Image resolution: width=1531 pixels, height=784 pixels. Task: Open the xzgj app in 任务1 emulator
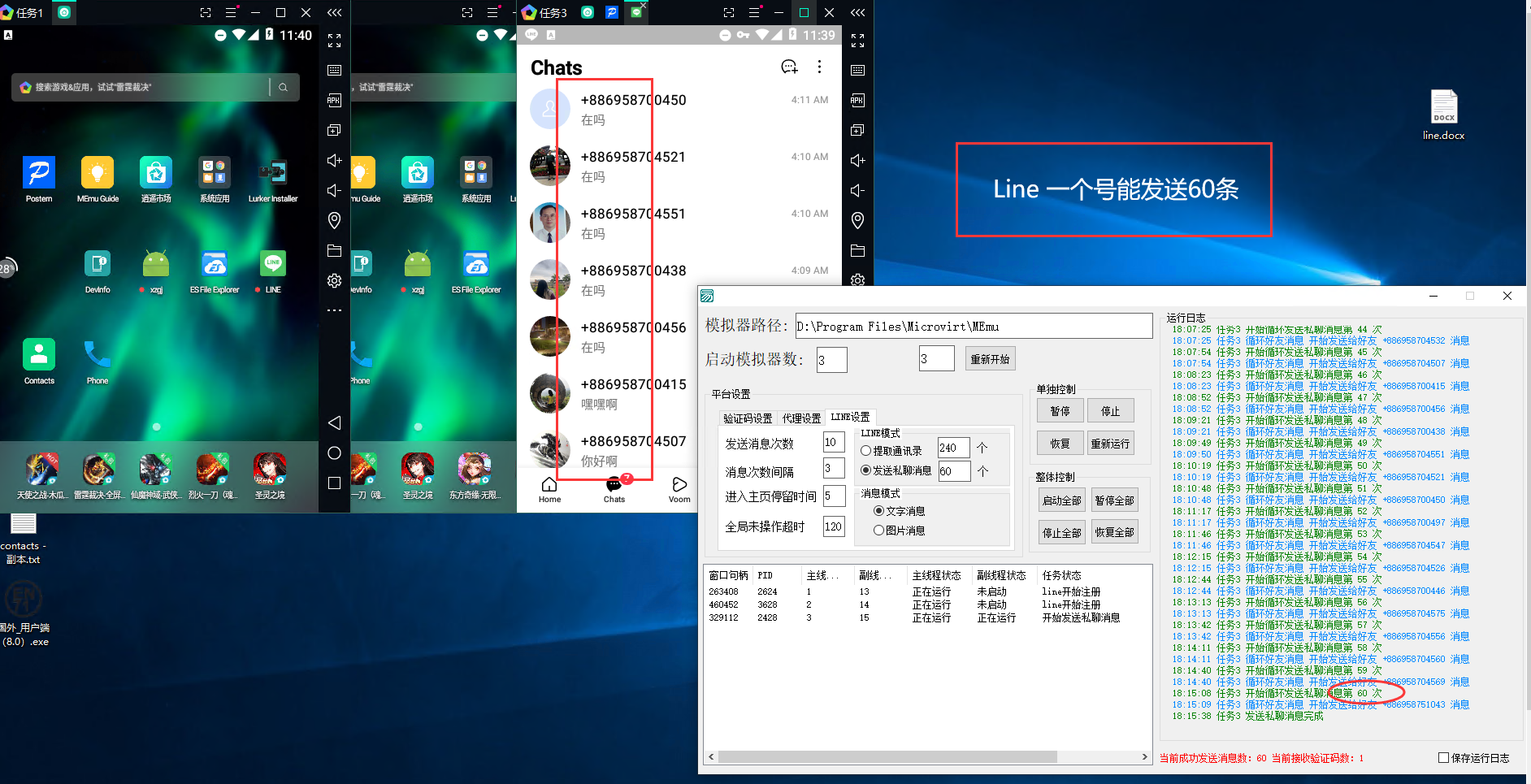[x=156, y=264]
